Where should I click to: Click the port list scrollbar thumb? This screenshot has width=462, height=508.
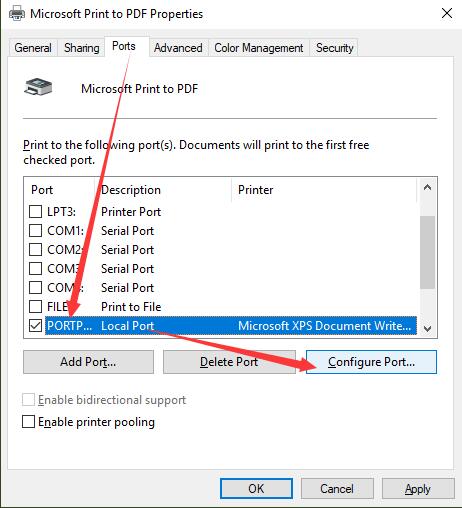(x=427, y=252)
